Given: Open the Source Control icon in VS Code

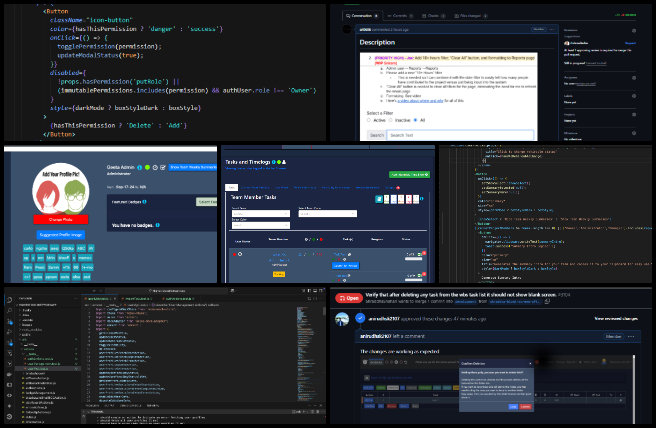Looking at the screenshot, I should click(9, 321).
